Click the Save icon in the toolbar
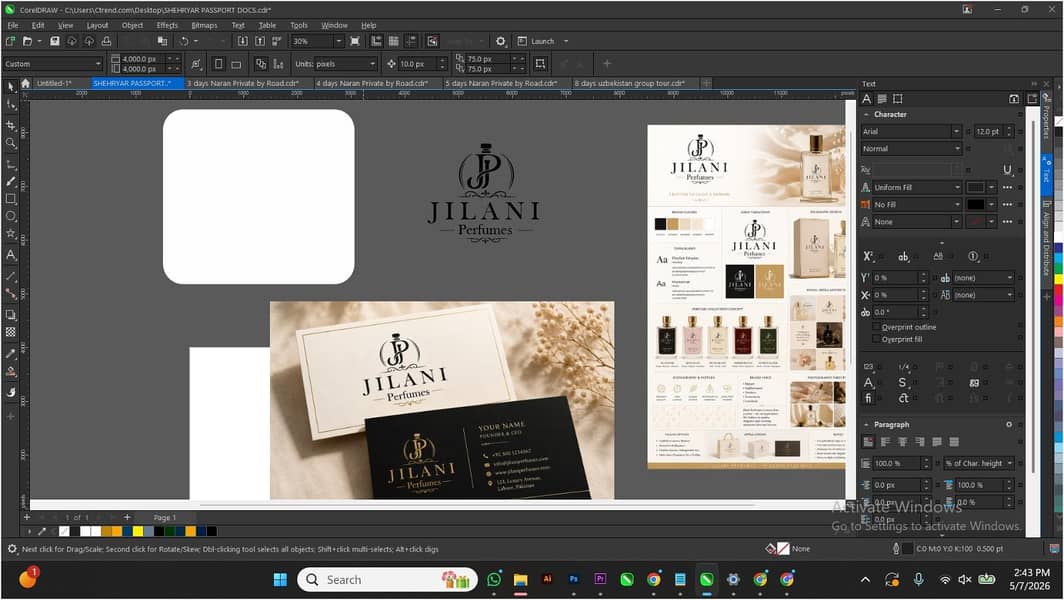The image size is (1064, 600). (55, 41)
